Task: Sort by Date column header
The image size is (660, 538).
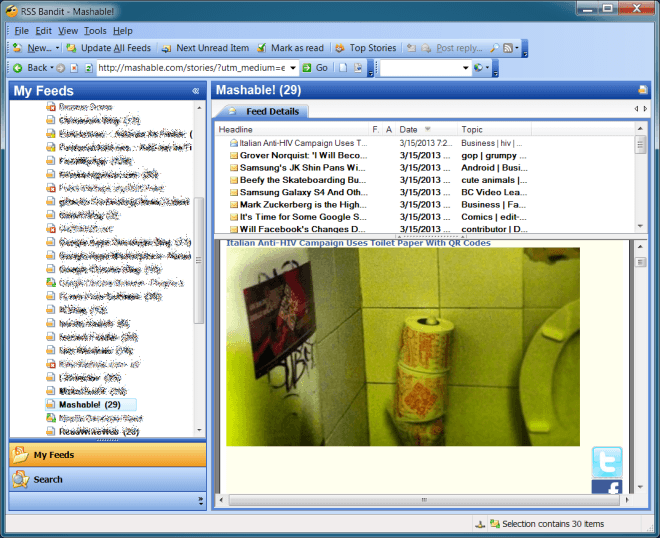Action: [426, 129]
